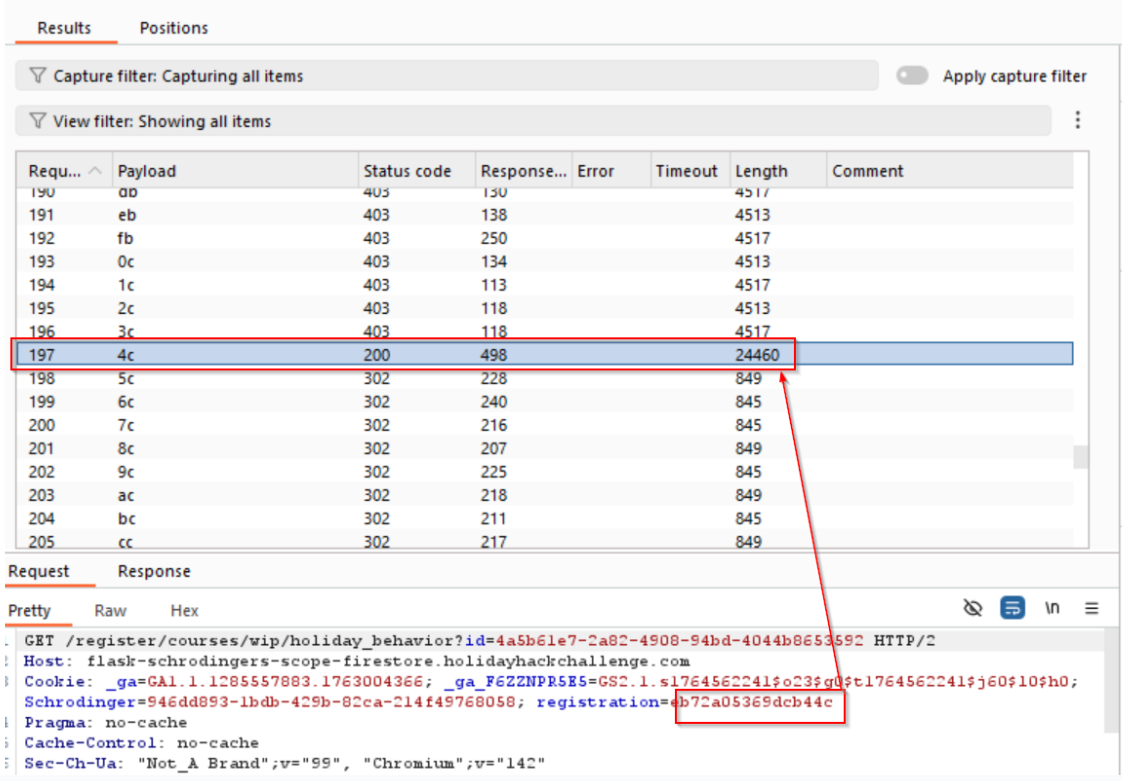This screenshot has height=781, width=1122.
Task: Switch to the Response tab
Action: (153, 571)
